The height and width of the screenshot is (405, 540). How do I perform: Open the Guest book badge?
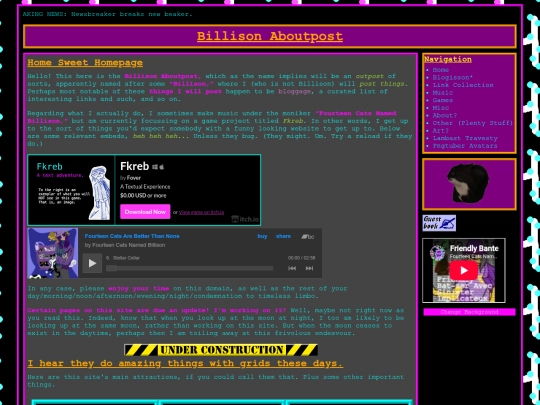439,223
